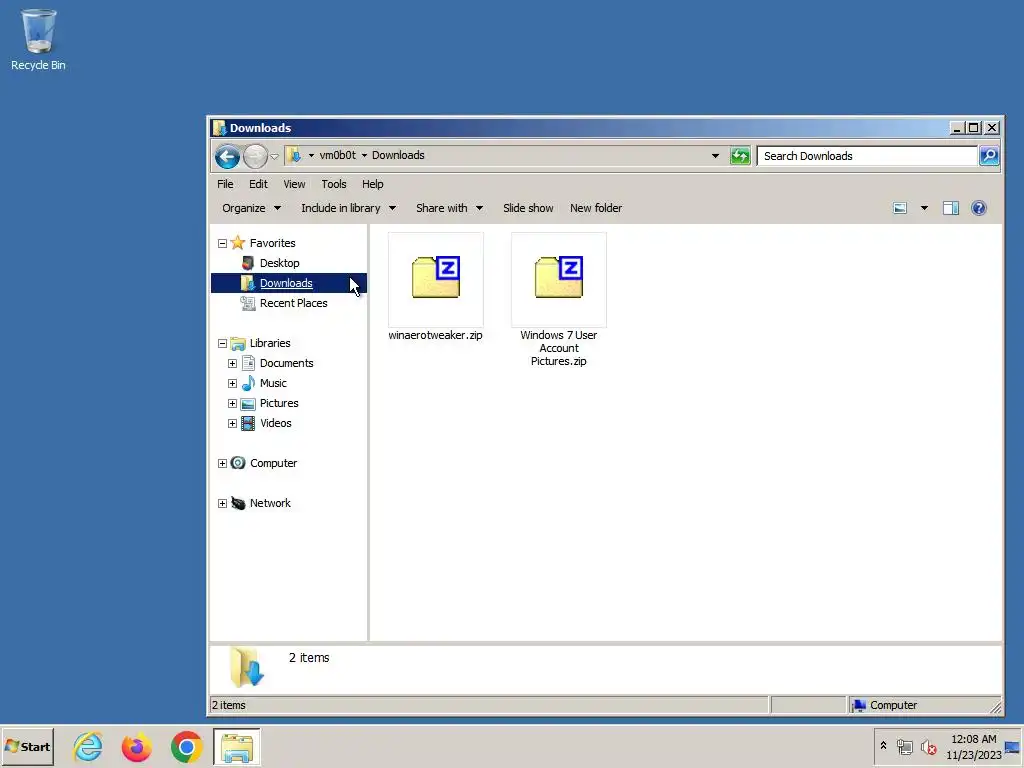Click the network tray icon

[x=904, y=746]
